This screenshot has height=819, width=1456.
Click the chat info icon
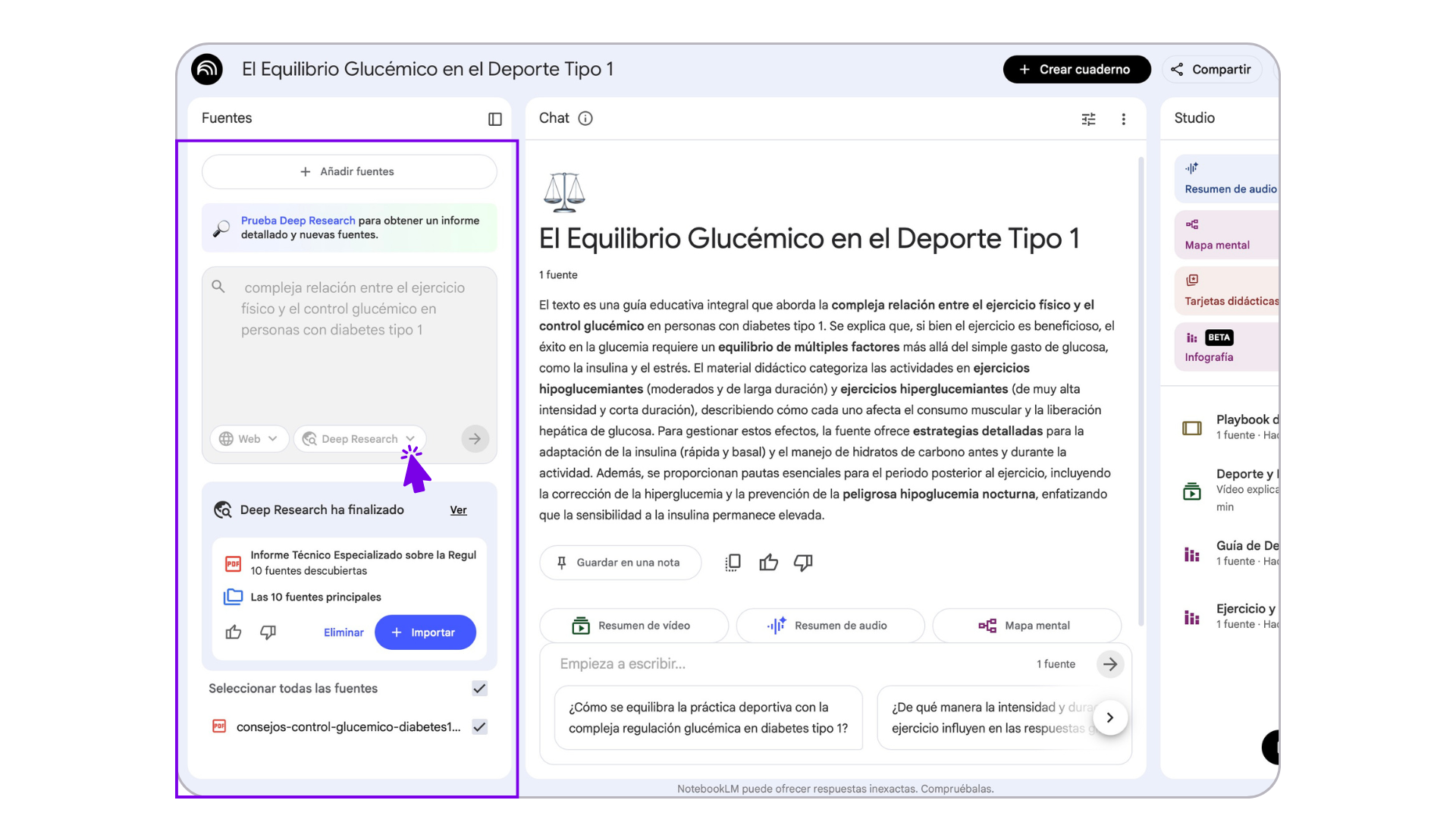[585, 118]
